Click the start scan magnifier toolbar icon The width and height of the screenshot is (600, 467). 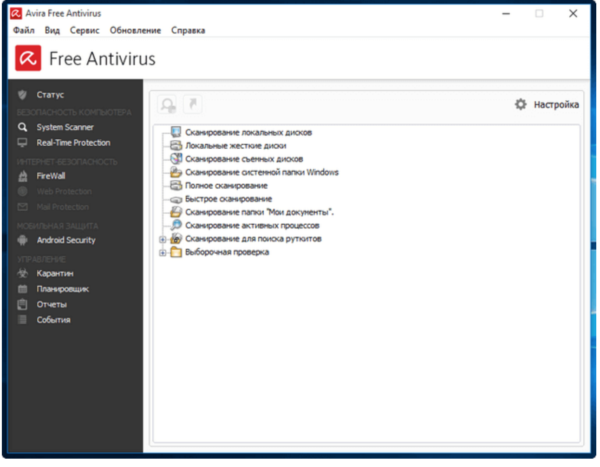coord(168,105)
